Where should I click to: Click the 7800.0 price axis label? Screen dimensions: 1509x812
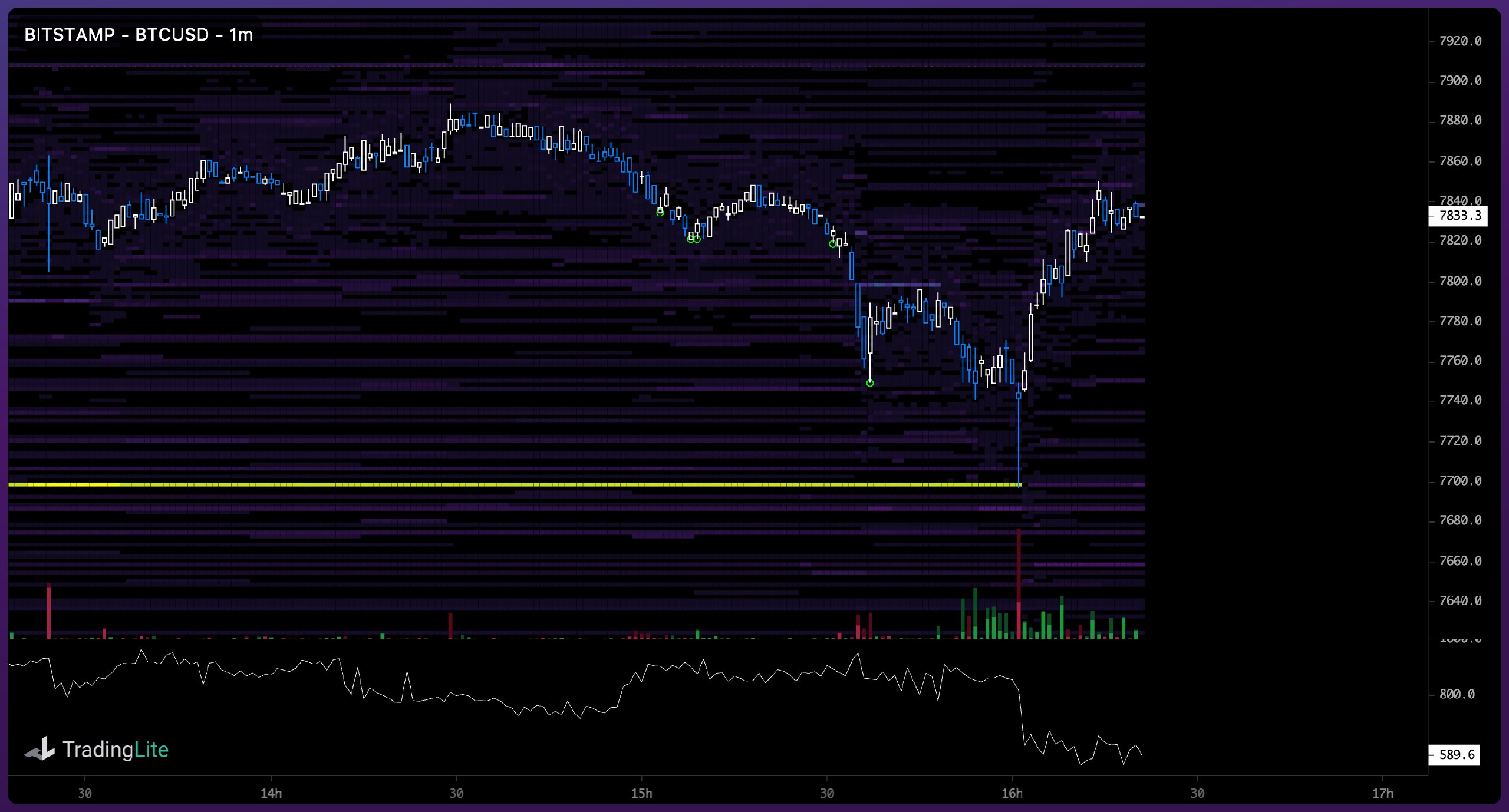tap(1460, 281)
